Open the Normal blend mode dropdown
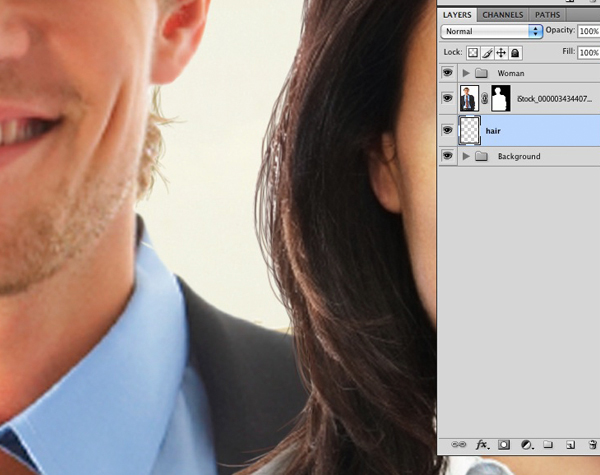Viewport: 600px width, 475px height. [492, 31]
